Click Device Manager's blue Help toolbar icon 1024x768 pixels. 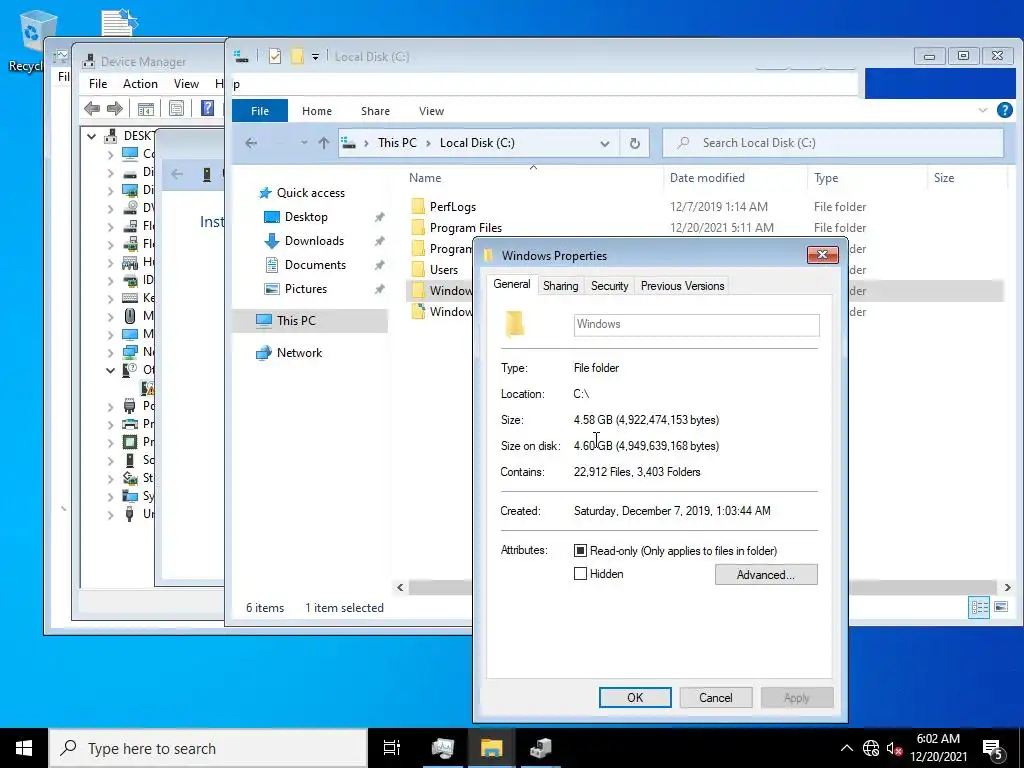click(x=207, y=108)
